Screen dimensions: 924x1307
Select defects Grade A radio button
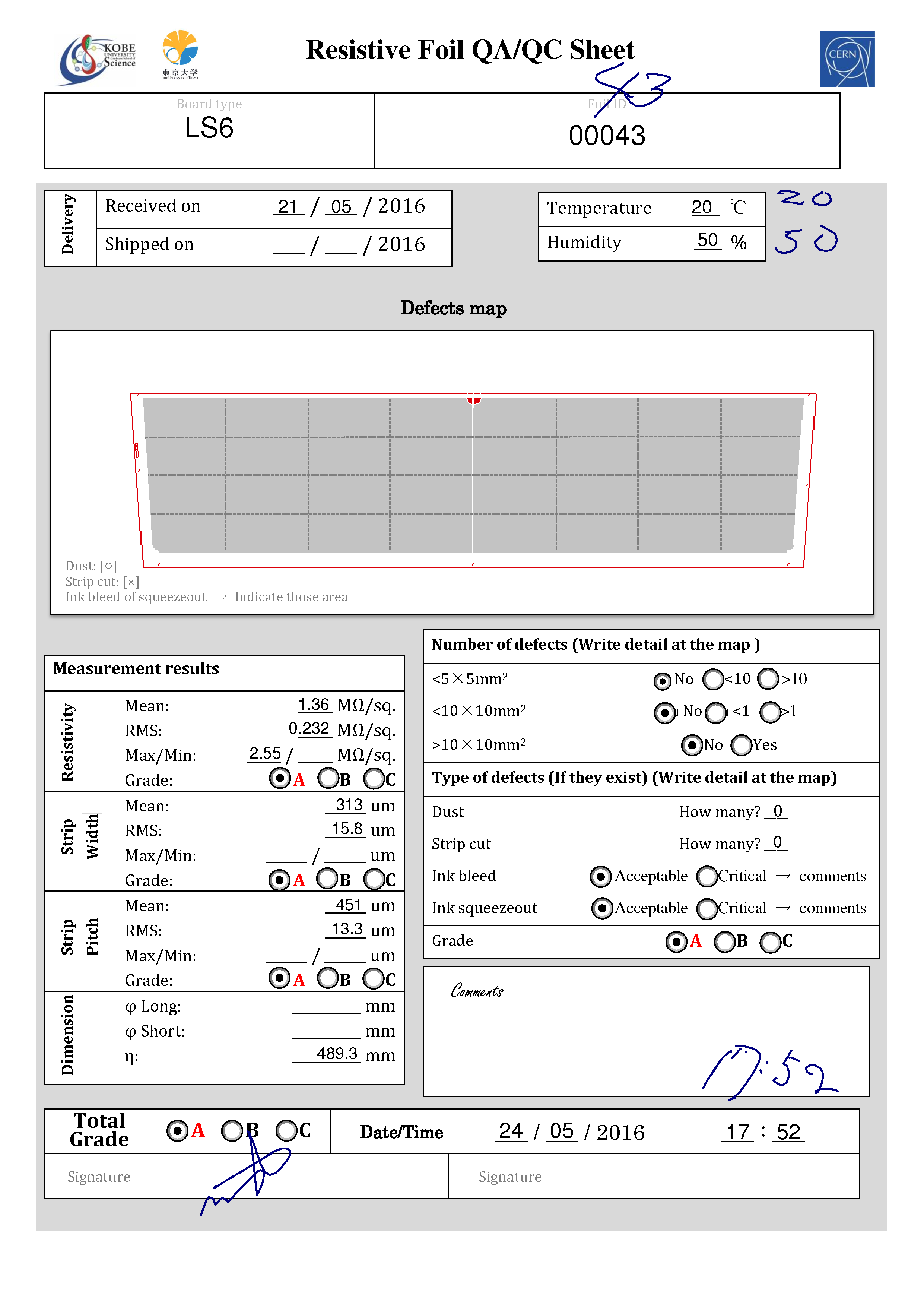click(676, 942)
